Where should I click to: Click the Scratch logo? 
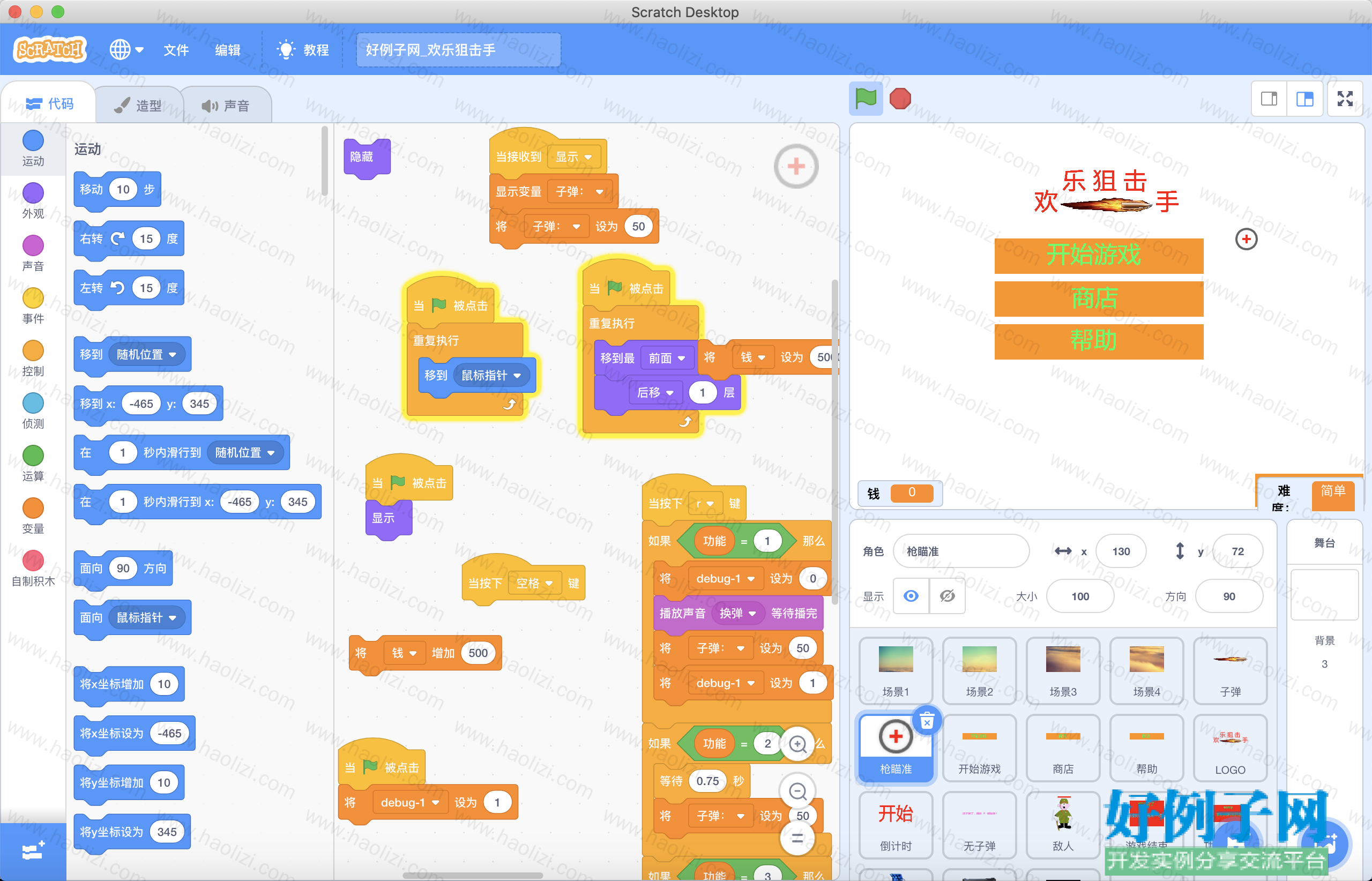point(50,50)
